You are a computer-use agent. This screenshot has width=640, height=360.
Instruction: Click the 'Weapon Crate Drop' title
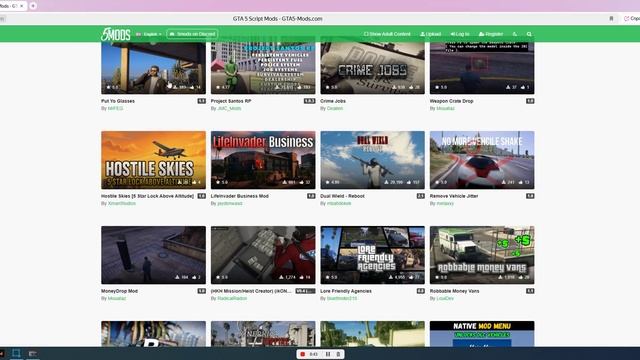tap(451, 101)
